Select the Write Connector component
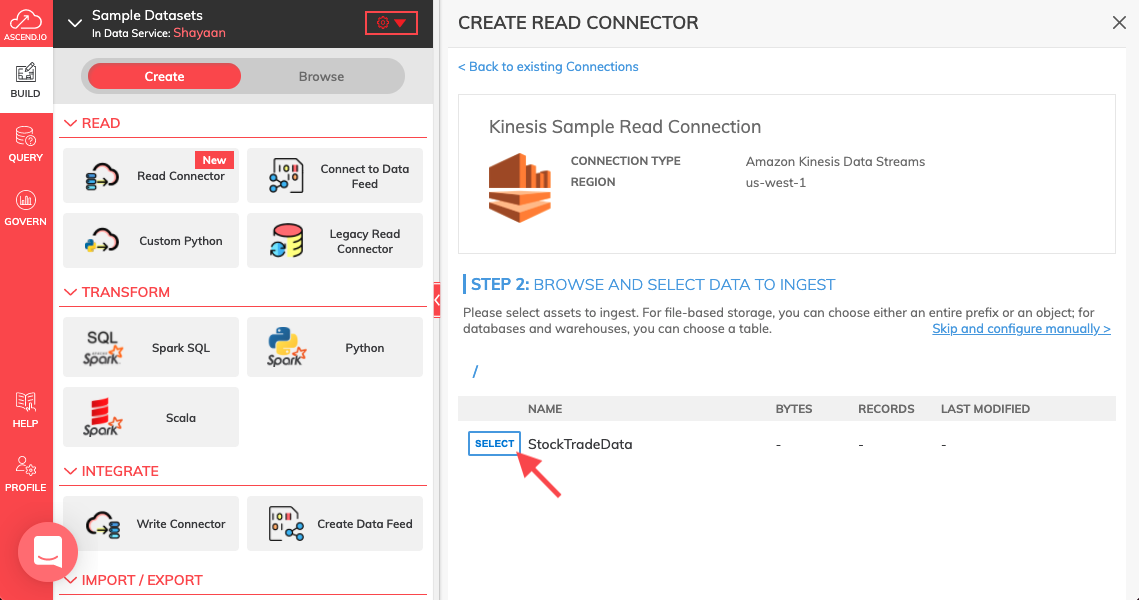Screen dimensions: 1139x600 click(151, 524)
